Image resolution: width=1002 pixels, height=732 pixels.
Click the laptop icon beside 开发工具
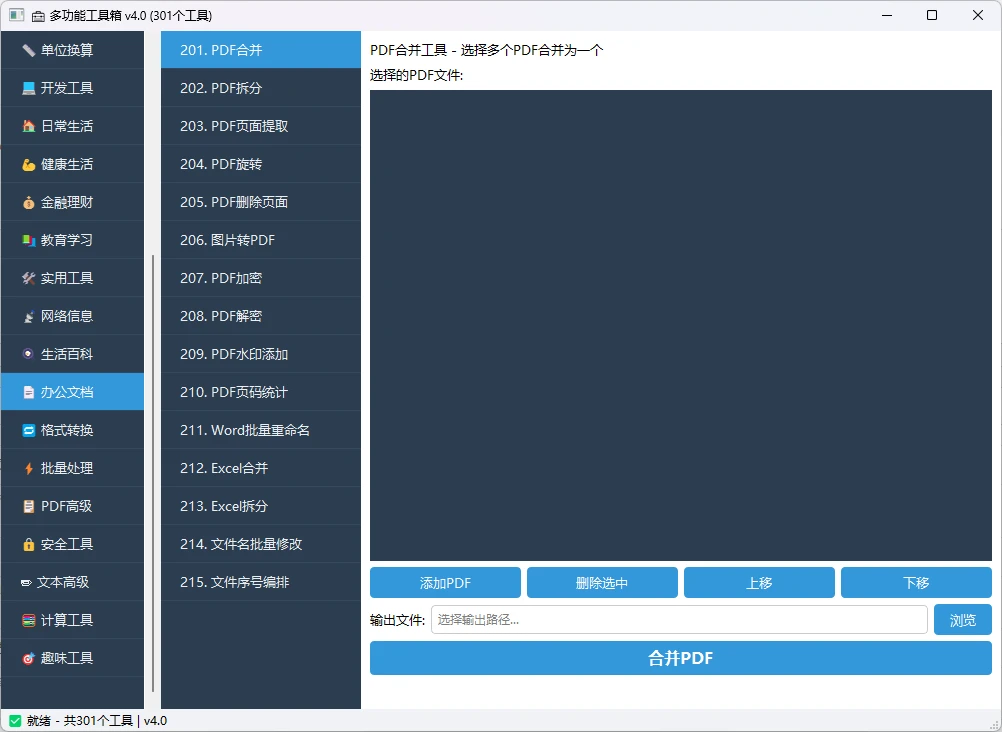coord(28,88)
